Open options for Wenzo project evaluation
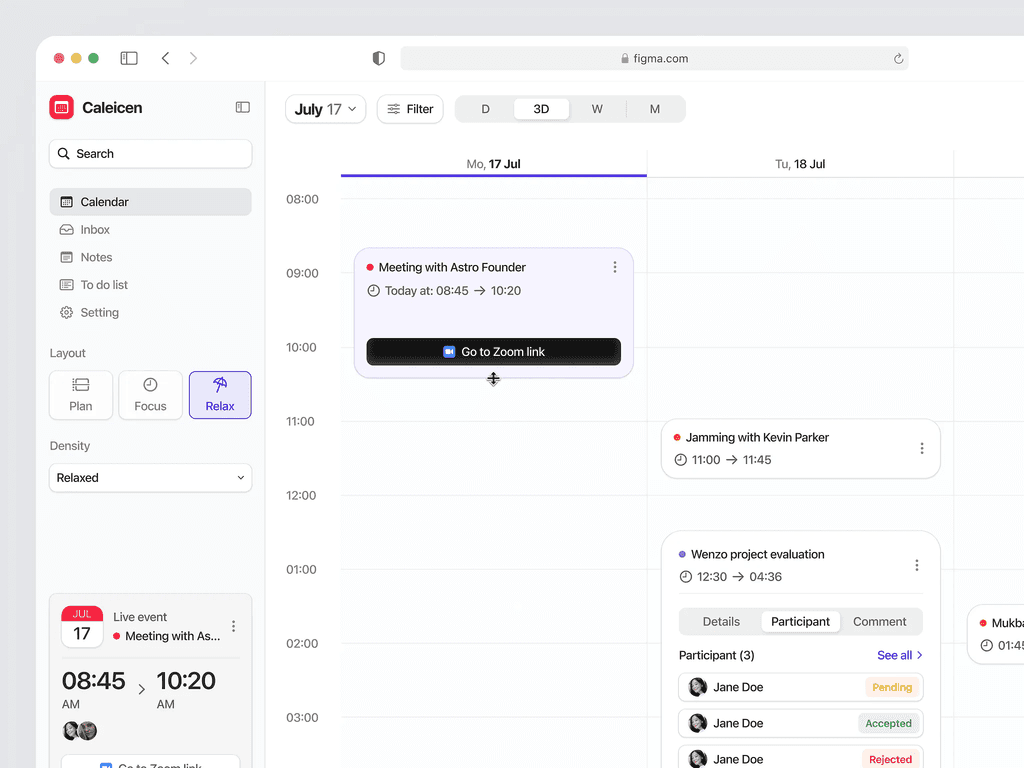 pyautogui.click(x=916, y=566)
